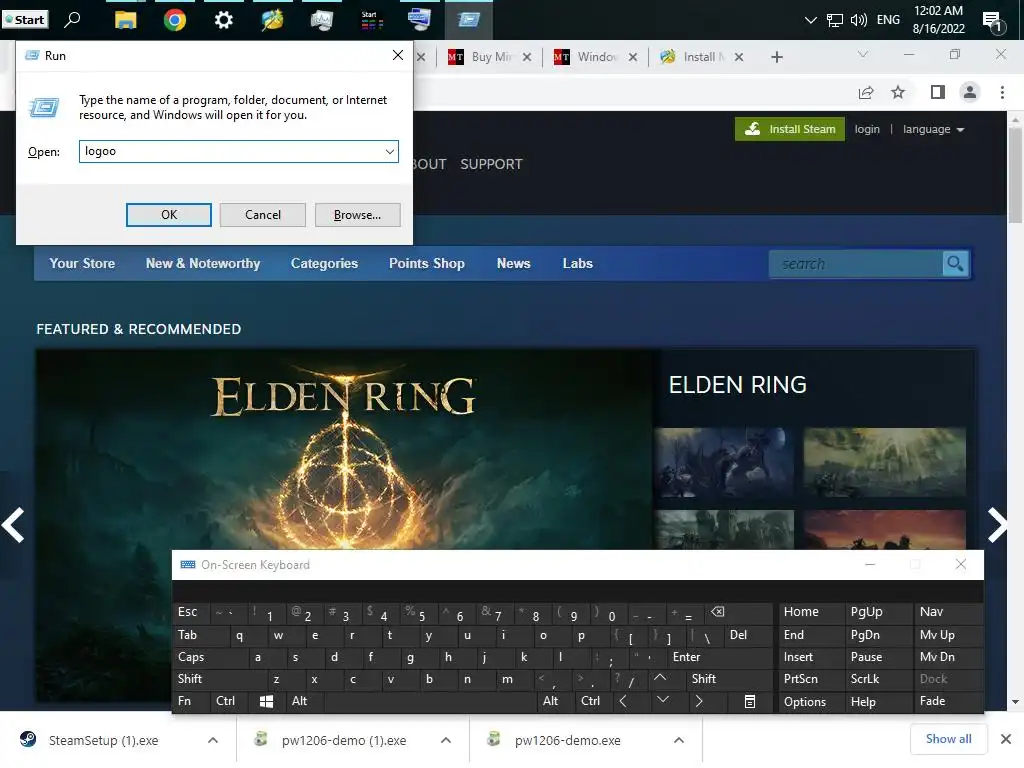Open New & Noteworthy menu
Image resolution: width=1024 pixels, height=768 pixels.
coord(202,264)
